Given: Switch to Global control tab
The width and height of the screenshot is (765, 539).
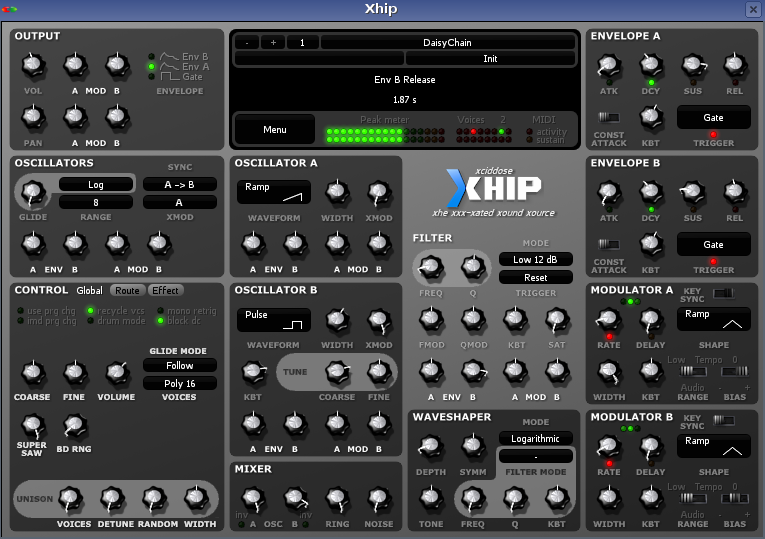Looking at the screenshot, I should click(x=90, y=290).
